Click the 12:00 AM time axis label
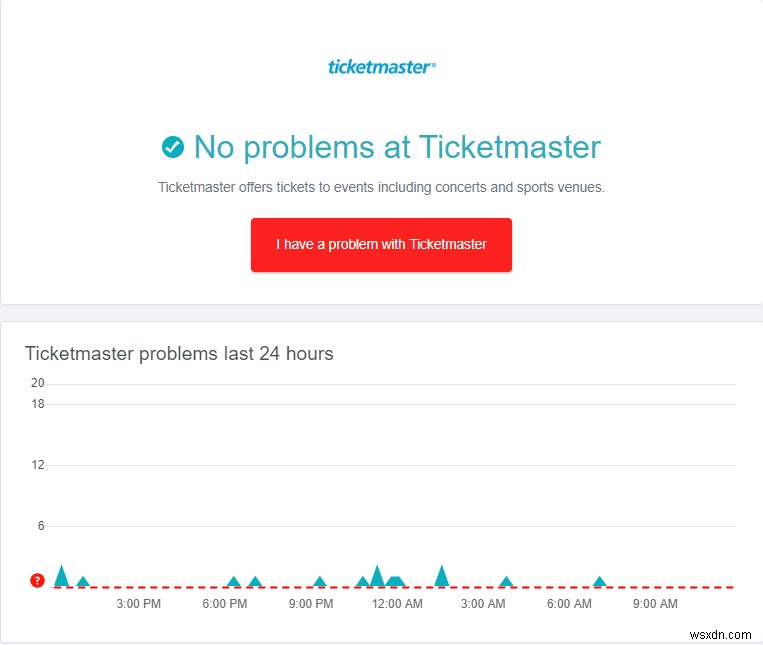This screenshot has height=645, width=763. (397, 604)
